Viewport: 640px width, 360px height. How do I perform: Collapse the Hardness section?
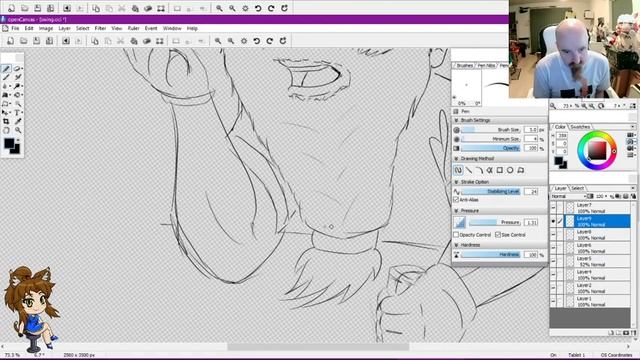456,245
